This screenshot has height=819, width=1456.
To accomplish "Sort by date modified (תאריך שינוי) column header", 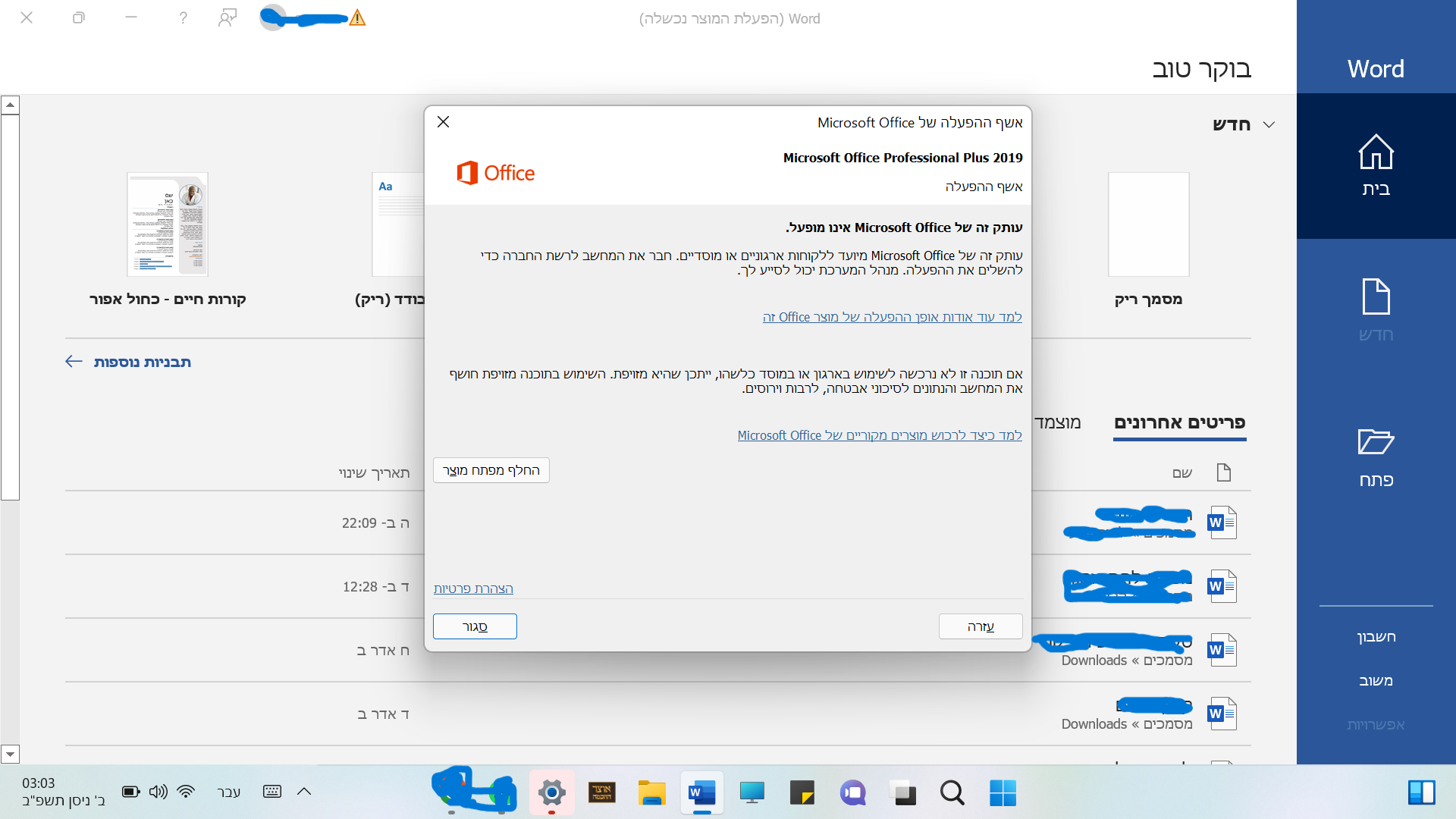I will click(374, 473).
